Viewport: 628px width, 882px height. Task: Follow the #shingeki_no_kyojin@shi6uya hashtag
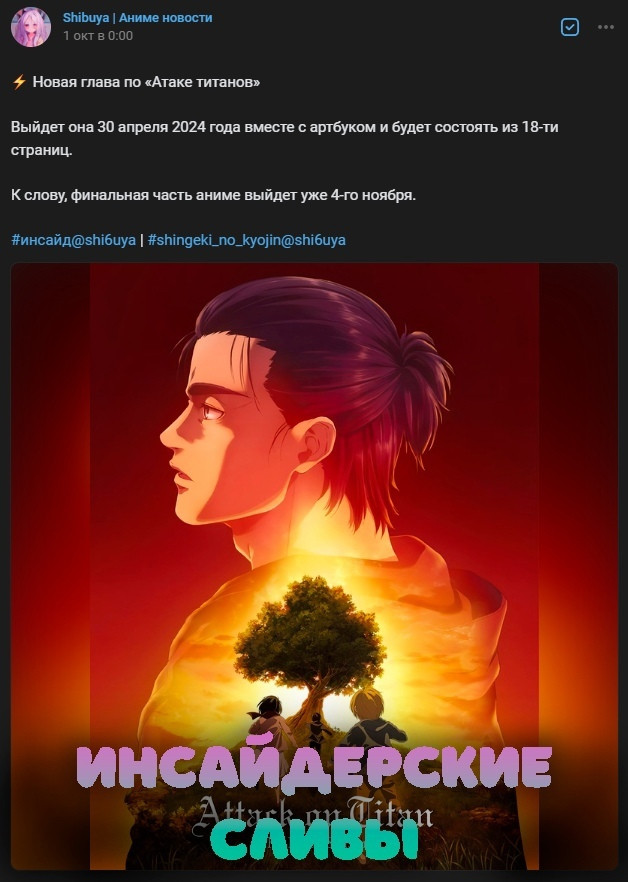coord(246,240)
